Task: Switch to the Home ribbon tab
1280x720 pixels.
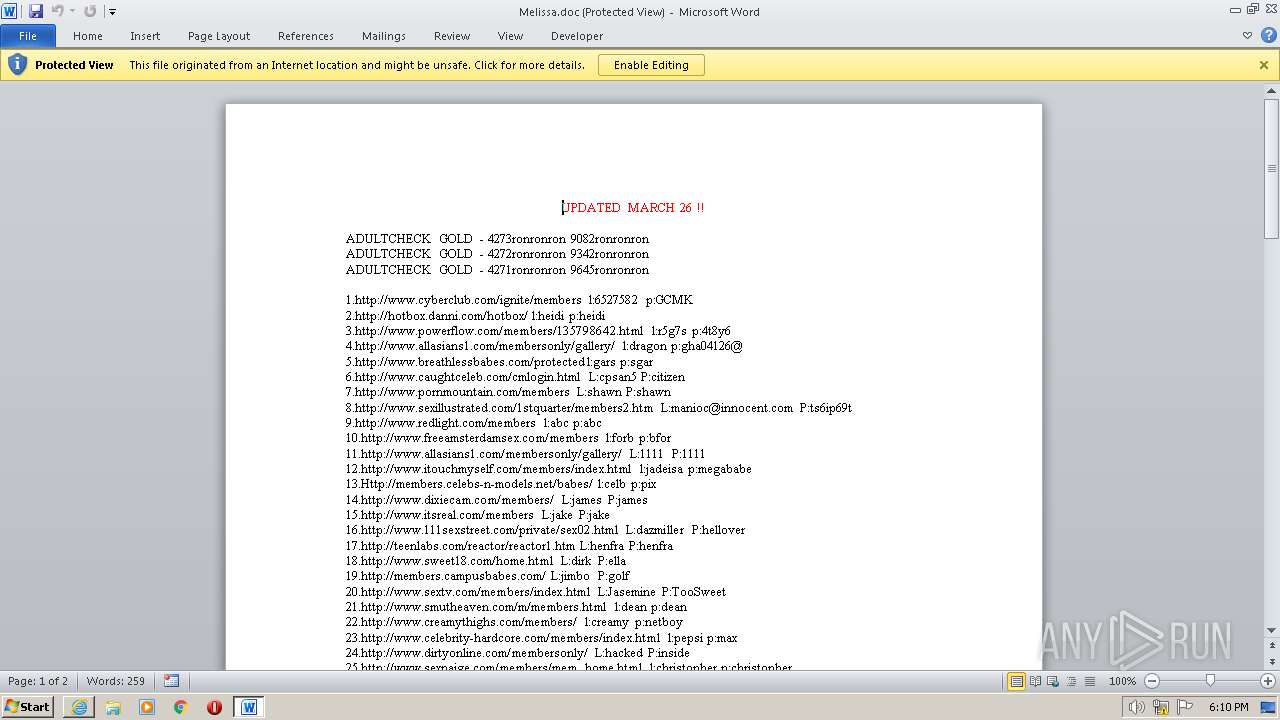Action: [87, 36]
